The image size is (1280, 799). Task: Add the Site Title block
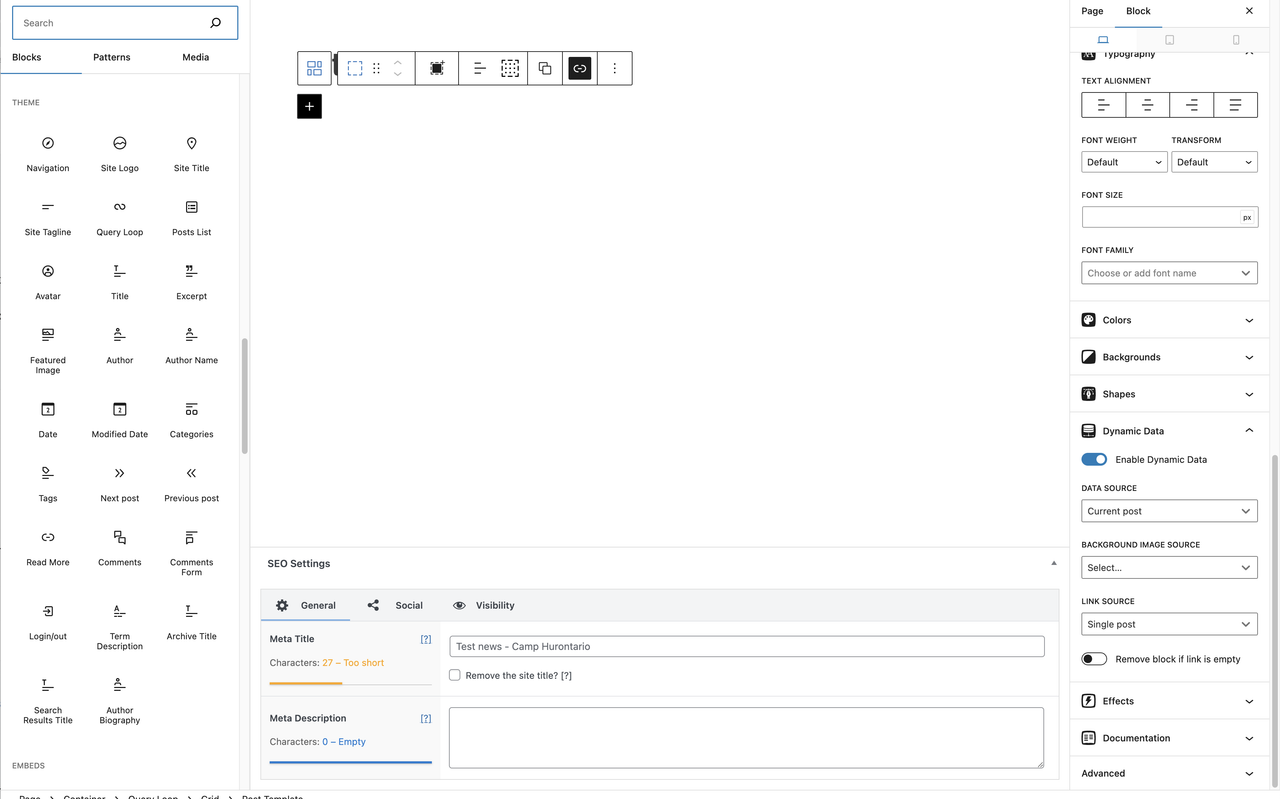click(192, 154)
